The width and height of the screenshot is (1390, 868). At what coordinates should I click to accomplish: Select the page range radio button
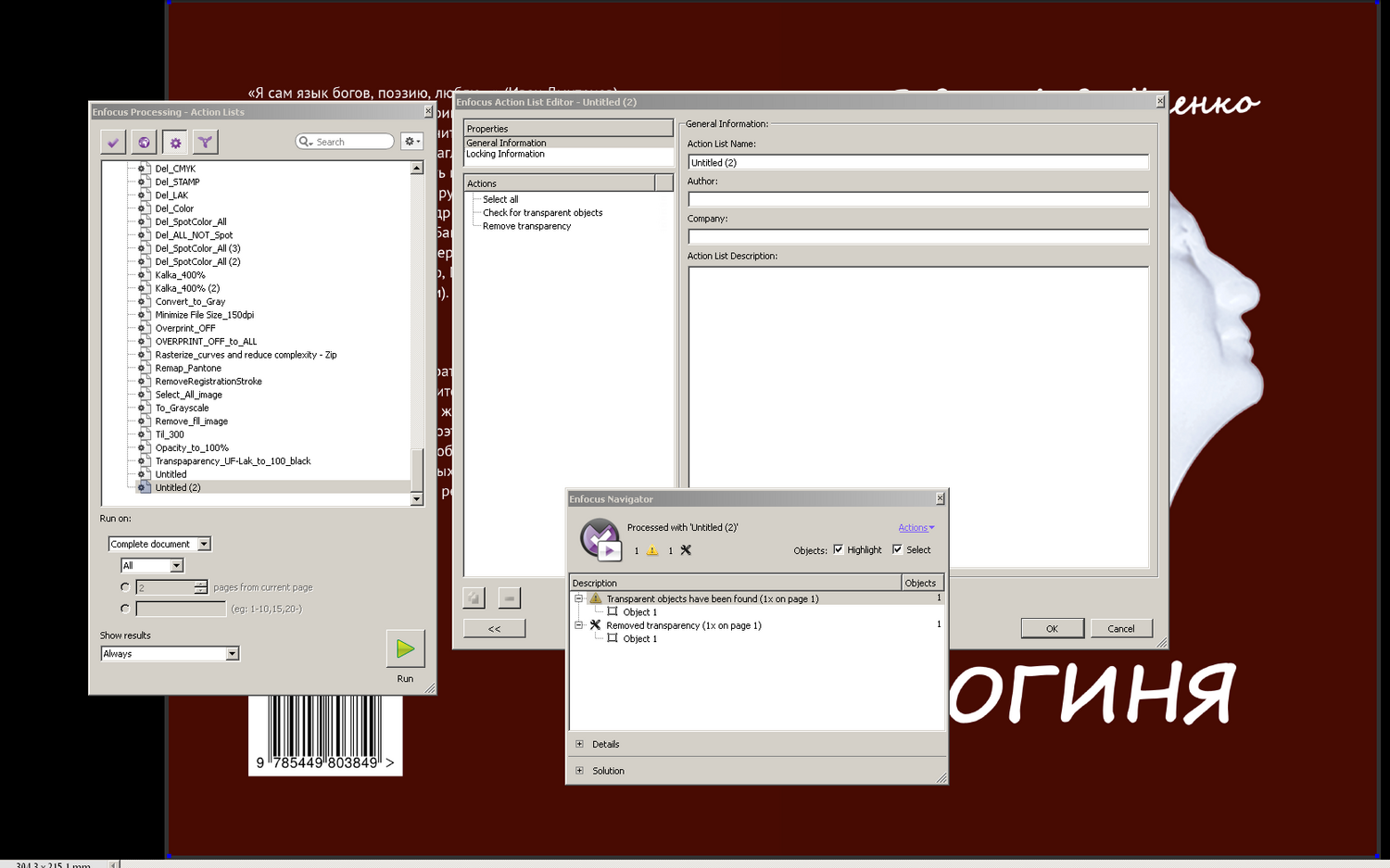(x=125, y=609)
